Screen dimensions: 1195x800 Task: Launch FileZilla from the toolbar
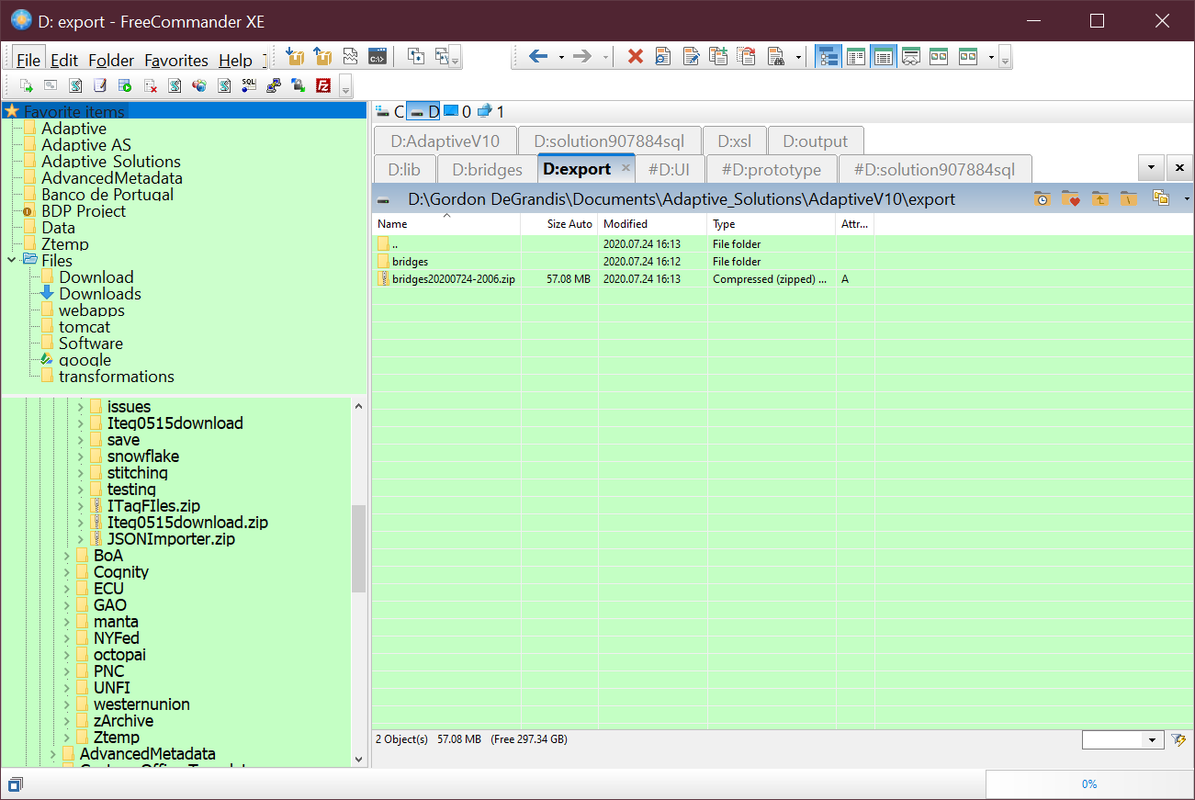pyautogui.click(x=323, y=85)
